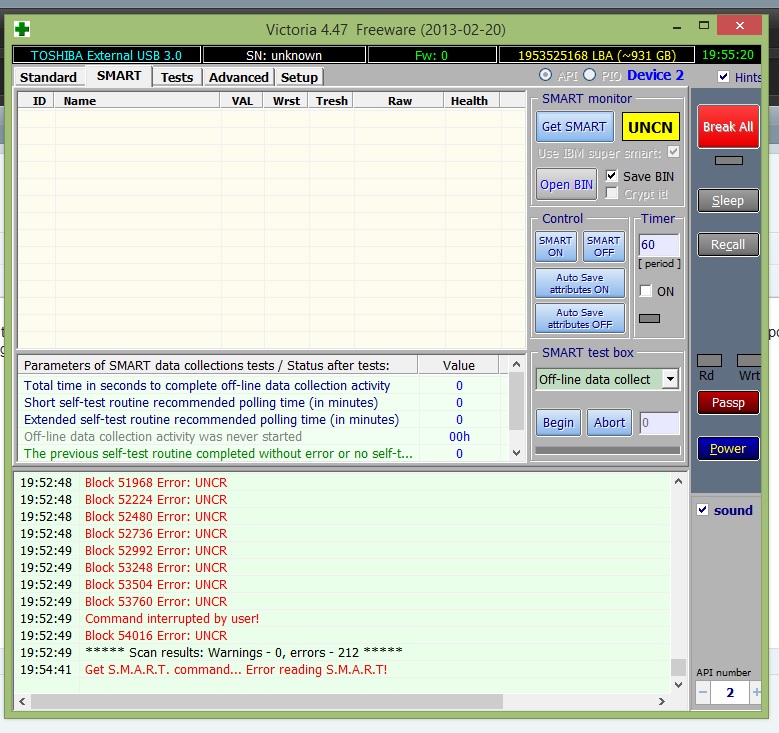Turn SMART OFF in Control panel
Viewport: 779px width, 733px height.
click(603, 246)
